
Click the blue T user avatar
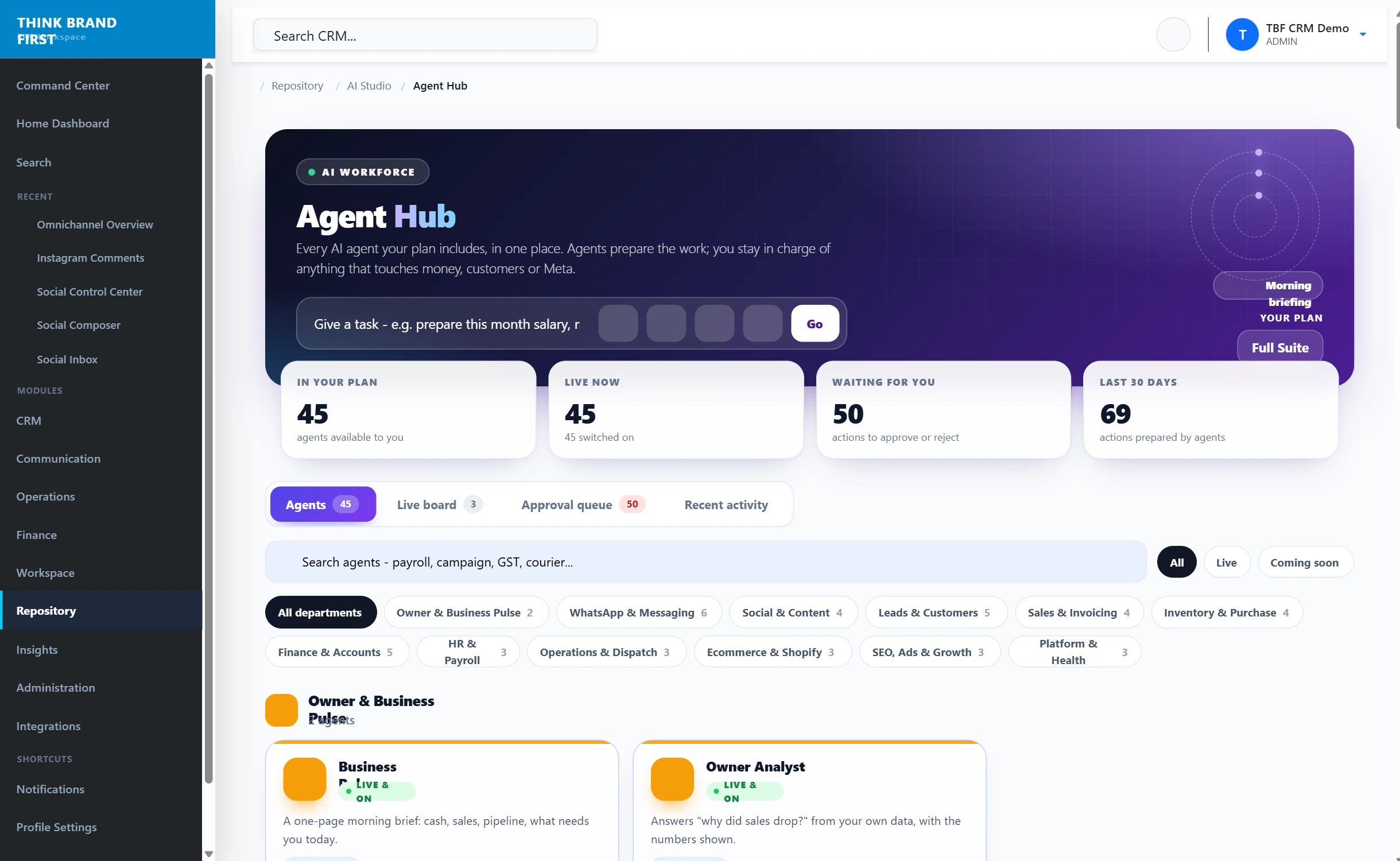tap(1242, 34)
